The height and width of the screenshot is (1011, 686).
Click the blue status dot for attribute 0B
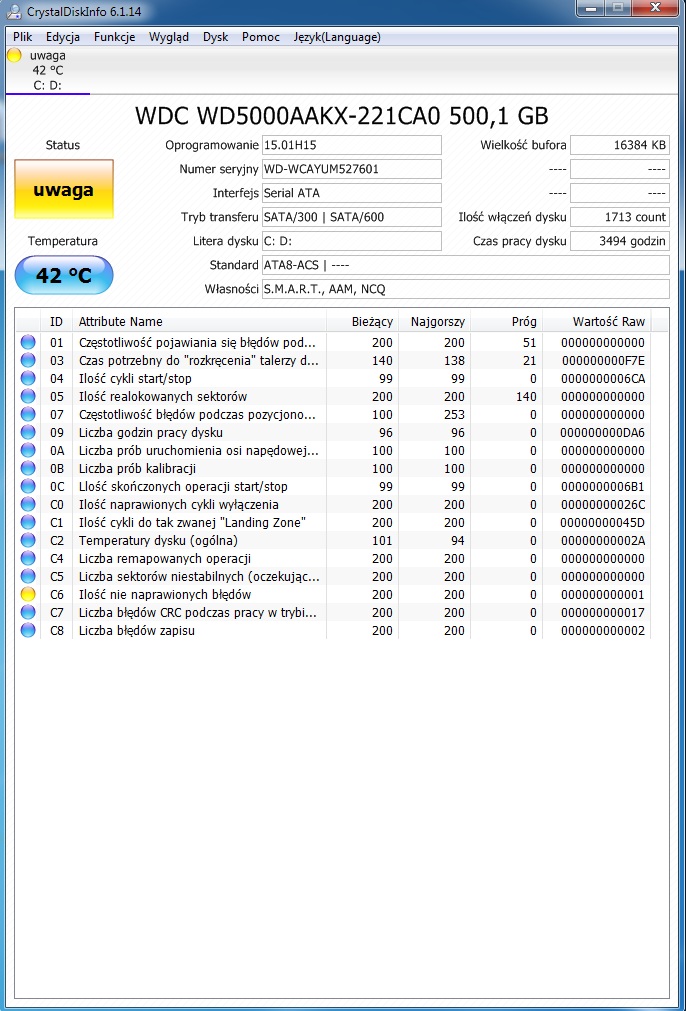(x=28, y=469)
